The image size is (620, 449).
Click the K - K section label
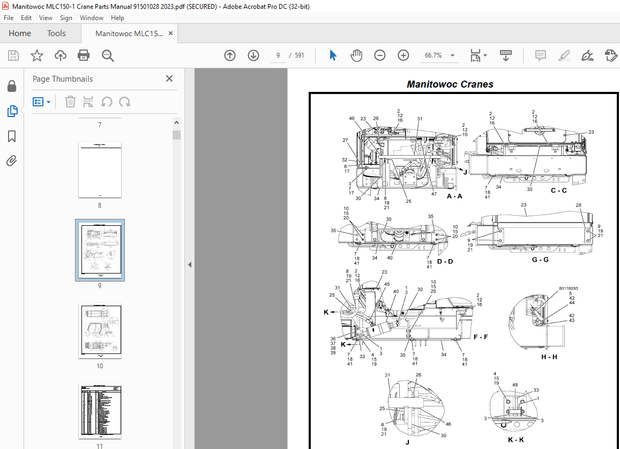[x=516, y=440]
